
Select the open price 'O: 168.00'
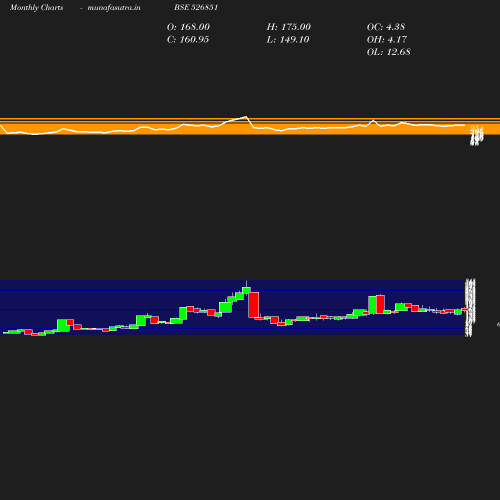tap(188, 27)
